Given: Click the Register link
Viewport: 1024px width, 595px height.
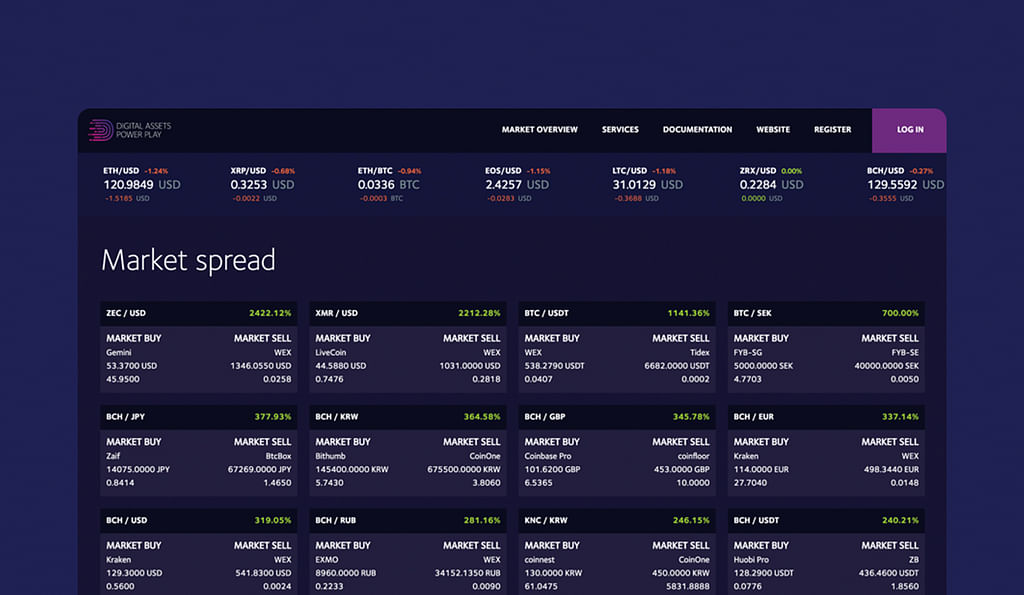Looking at the screenshot, I should [832, 130].
